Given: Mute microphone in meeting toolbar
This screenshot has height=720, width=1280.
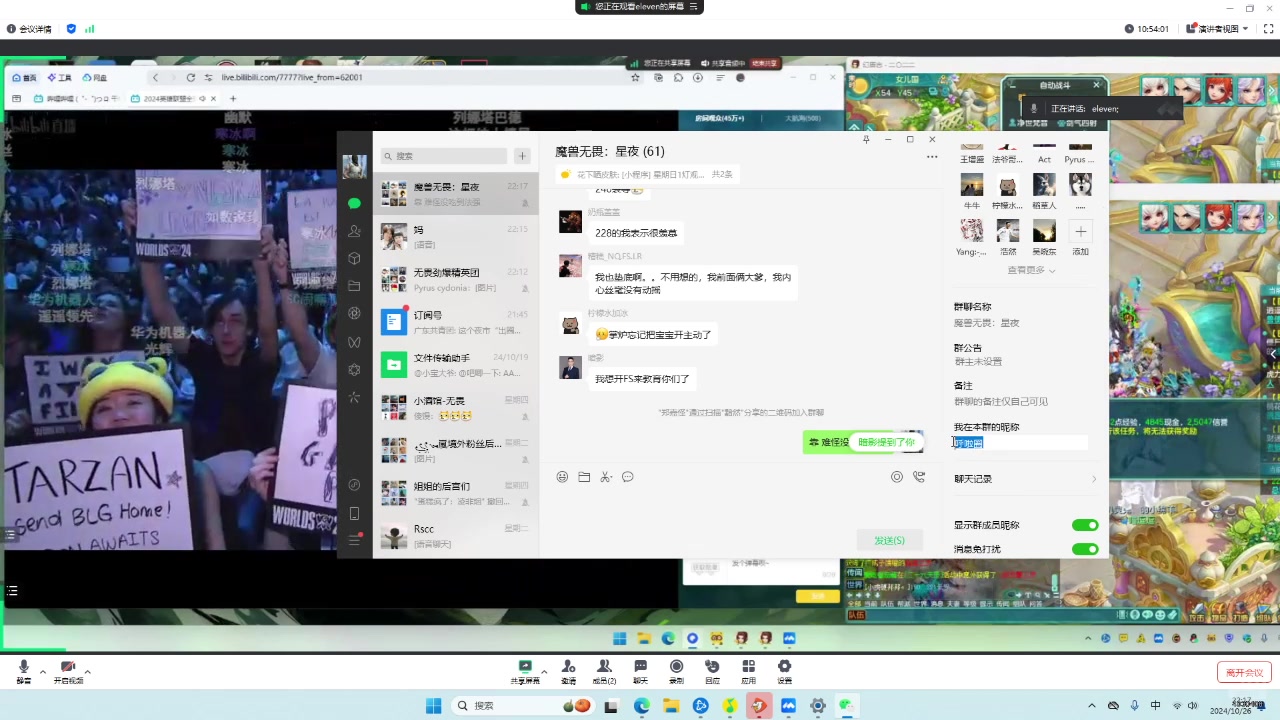Looking at the screenshot, I should click(23, 670).
